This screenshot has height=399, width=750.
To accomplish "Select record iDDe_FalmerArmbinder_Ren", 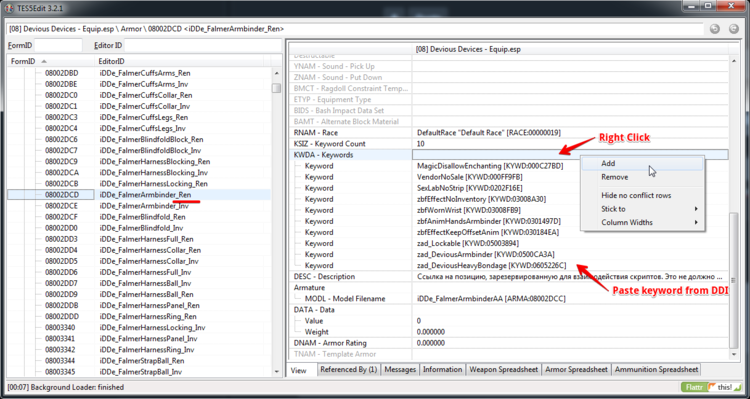I will pyautogui.click(x=145, y=195).
